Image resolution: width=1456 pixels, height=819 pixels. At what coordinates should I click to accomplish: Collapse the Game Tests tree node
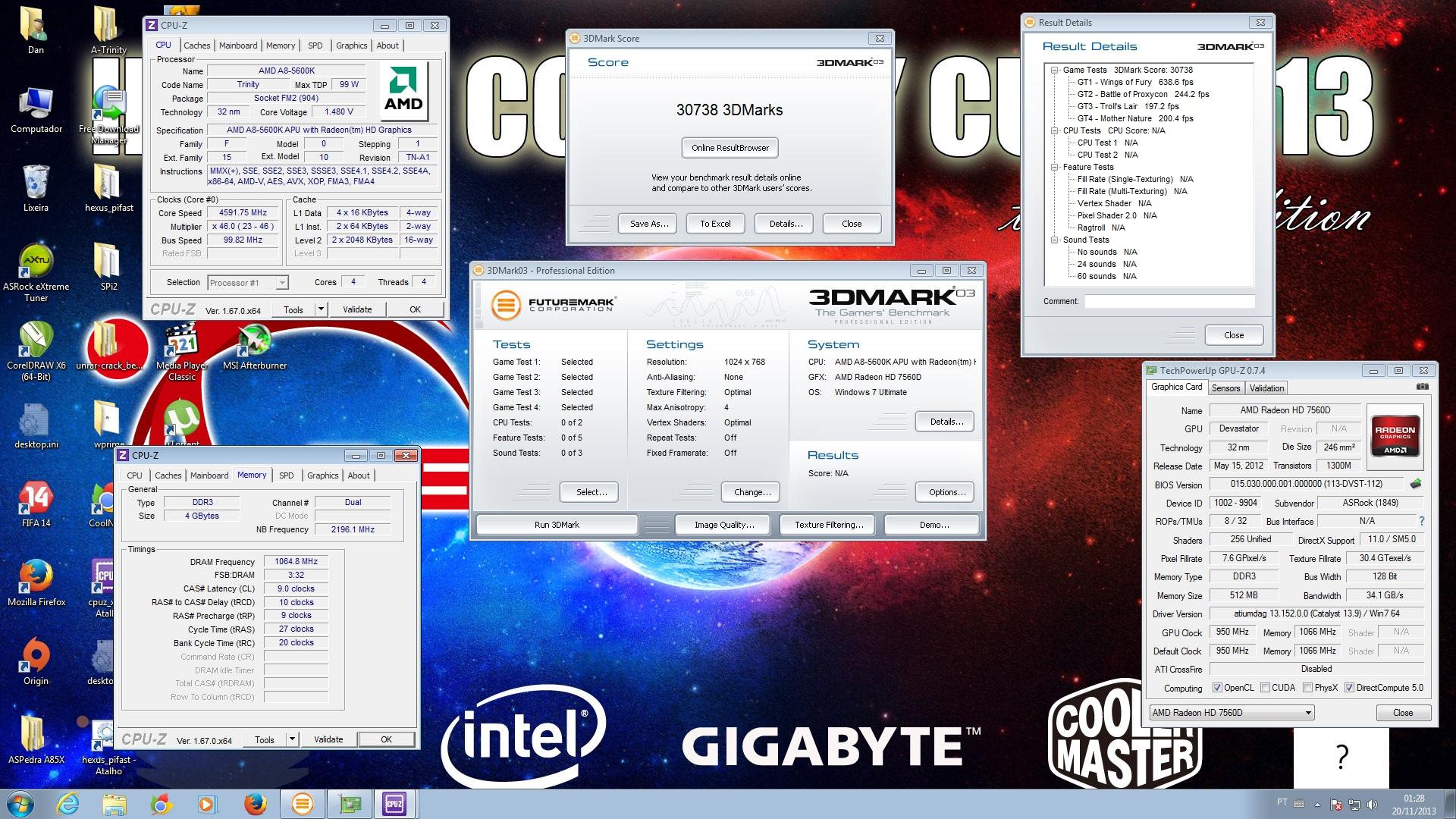pos(1055,70)
